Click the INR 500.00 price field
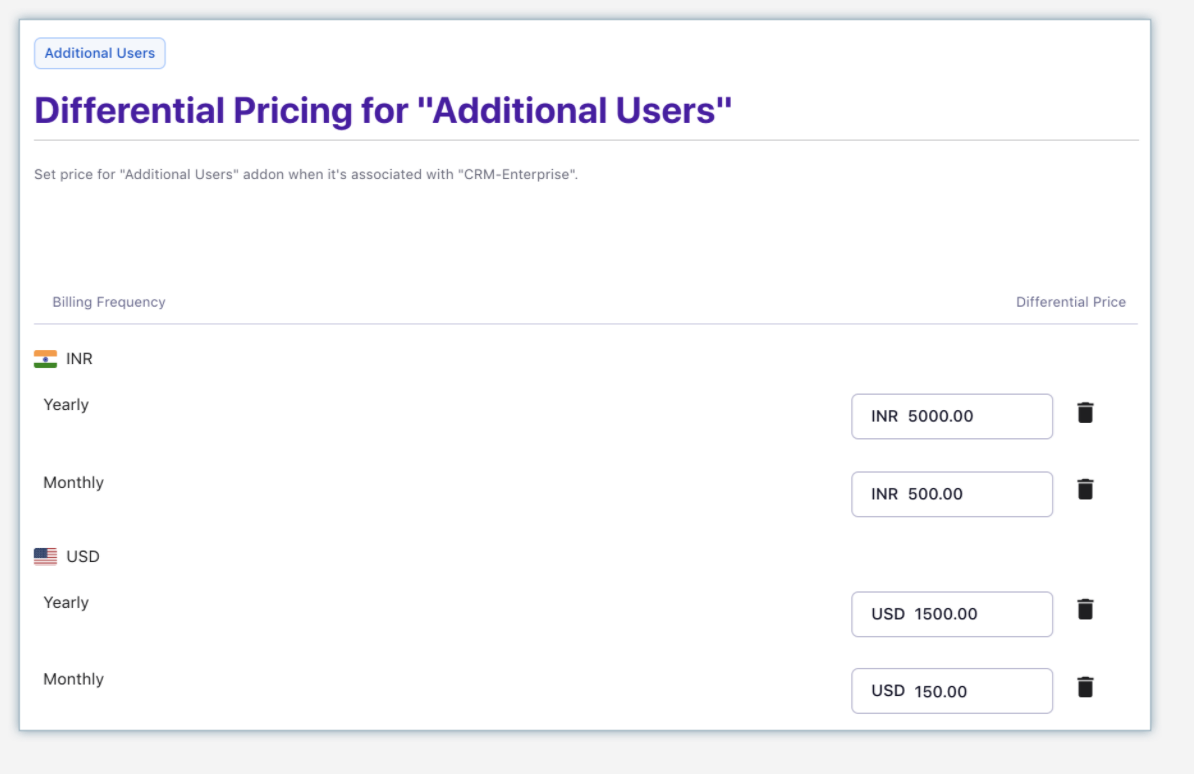This screenshot has width=1194, height=774. click(x=951, y=493)
